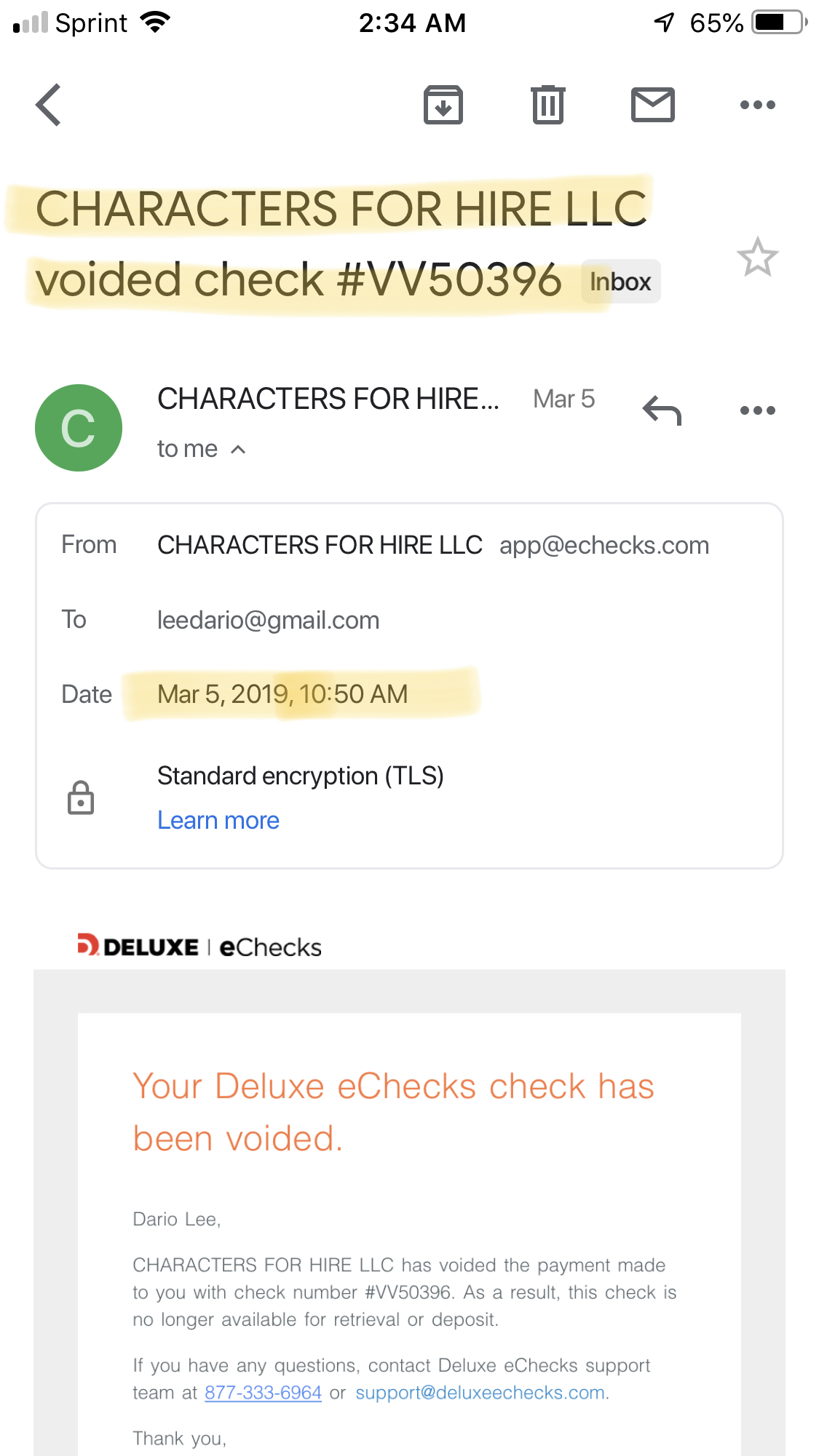Star the voided check email
819x1456 pixels.
757,257
